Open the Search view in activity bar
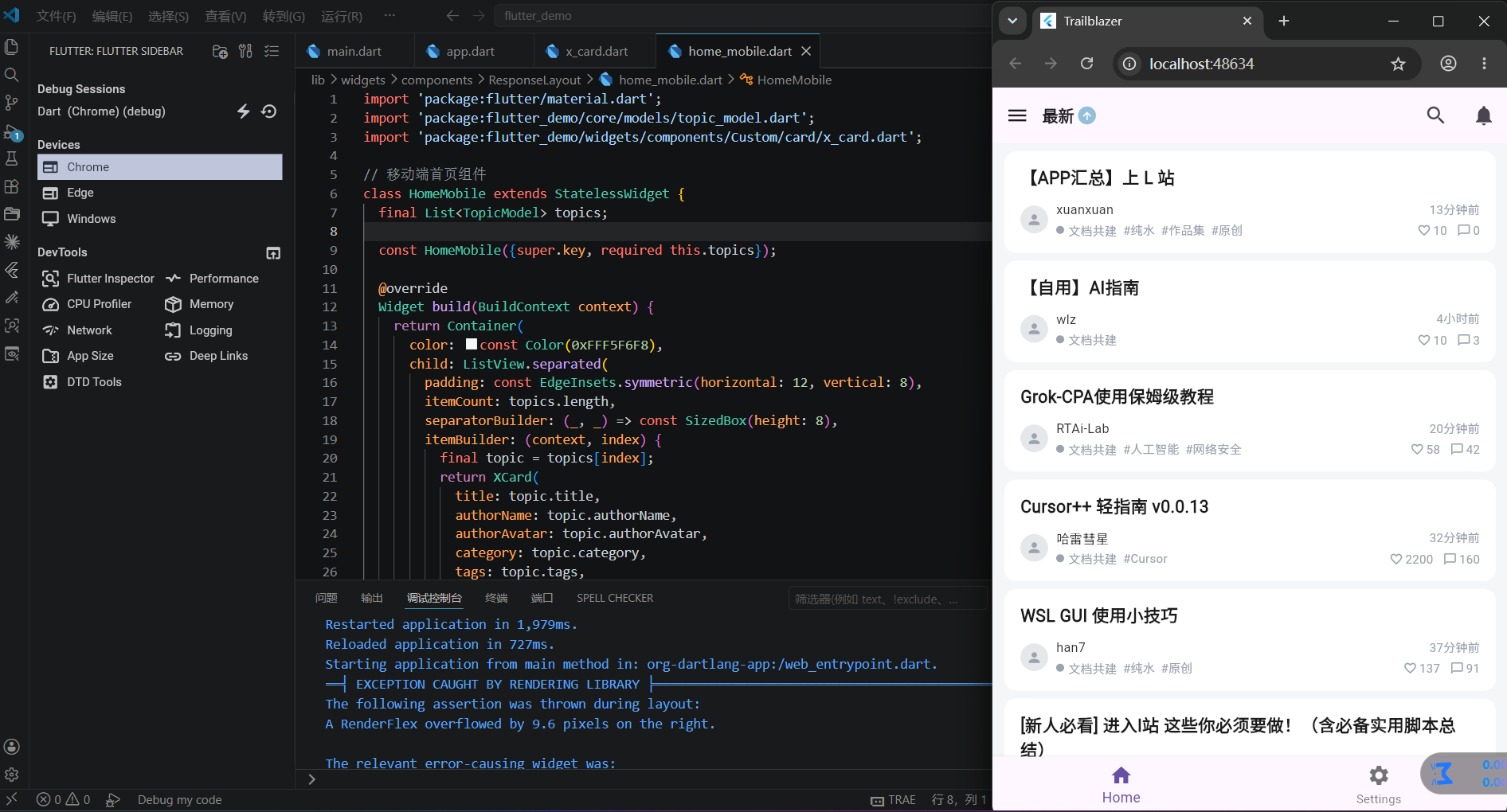Viewport: 1507px width, 812px height. tap(12, 75)
